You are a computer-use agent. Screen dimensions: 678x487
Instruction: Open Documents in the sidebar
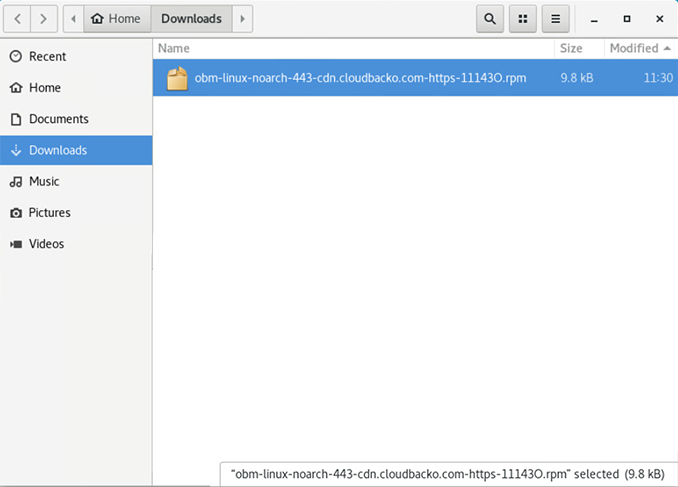[x=76, y=119]
